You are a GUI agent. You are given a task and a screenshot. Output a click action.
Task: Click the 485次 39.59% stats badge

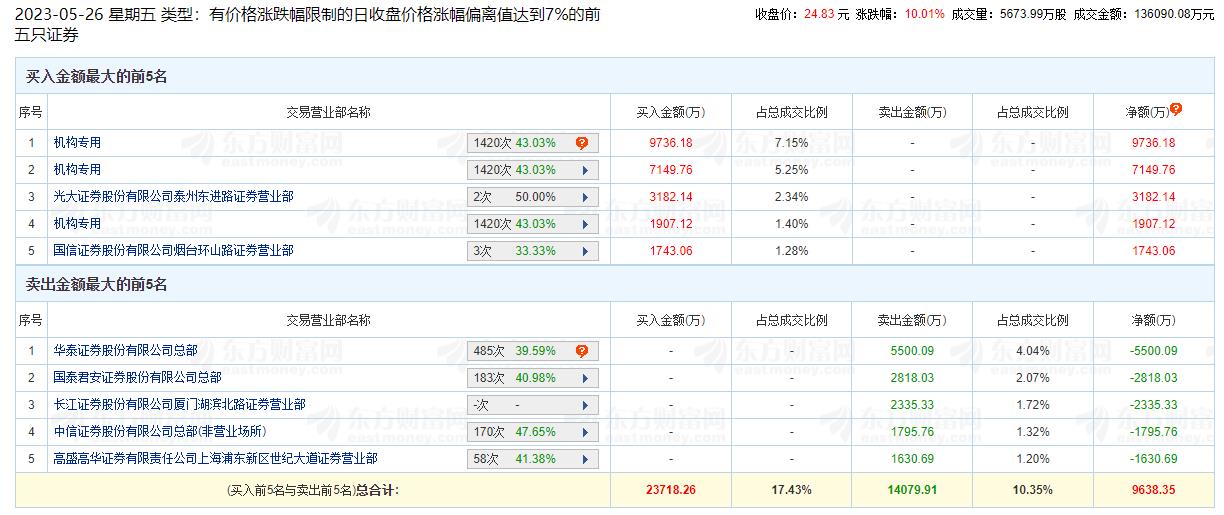tap(516, 351)
